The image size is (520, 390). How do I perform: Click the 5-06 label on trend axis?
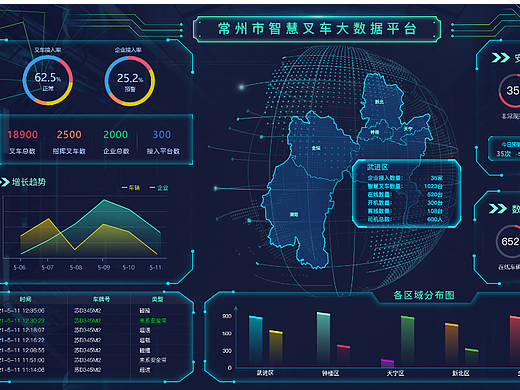click(19, 267)
